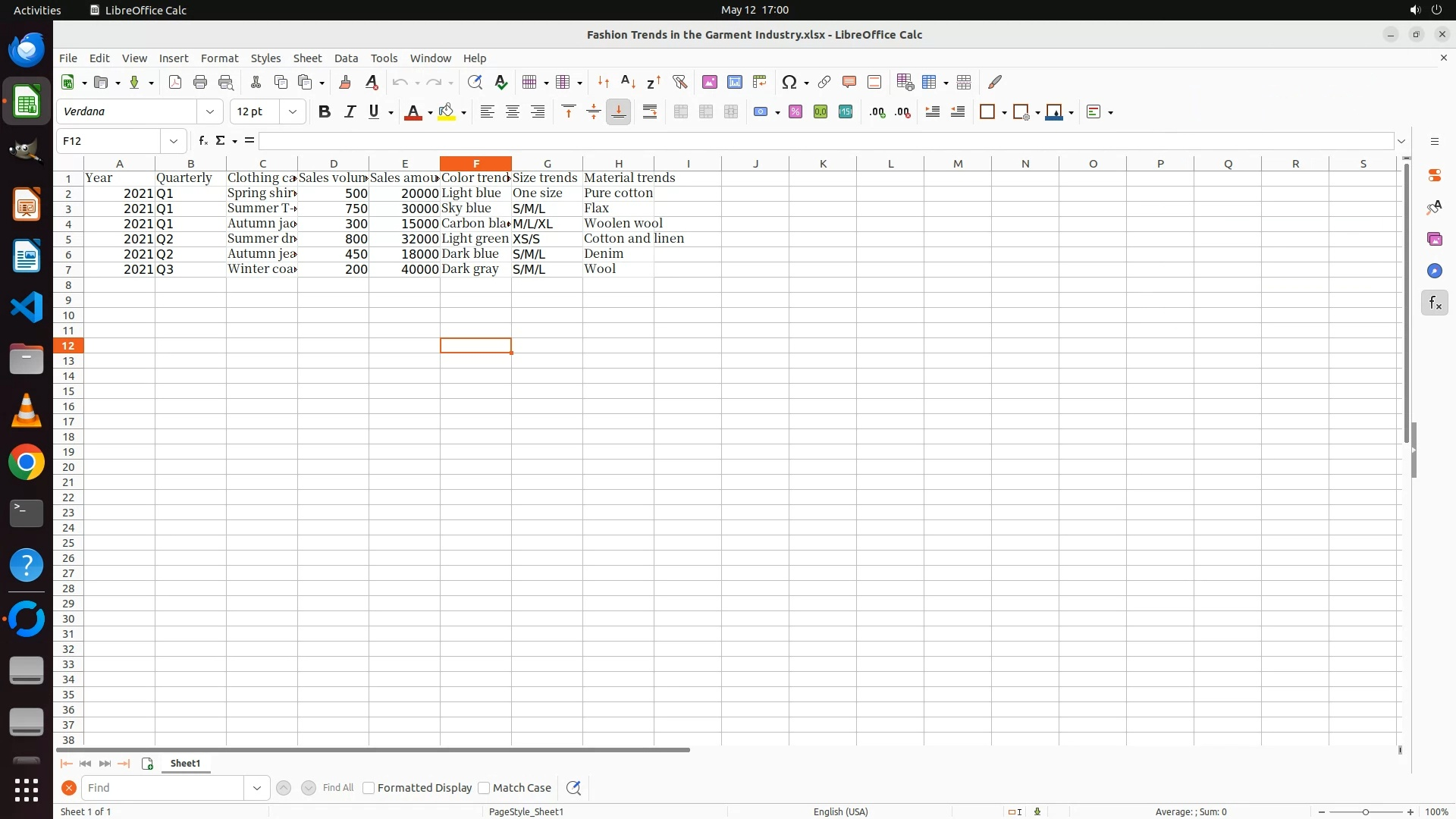Click the Merge and Center Cells icon

click(680, 112)
